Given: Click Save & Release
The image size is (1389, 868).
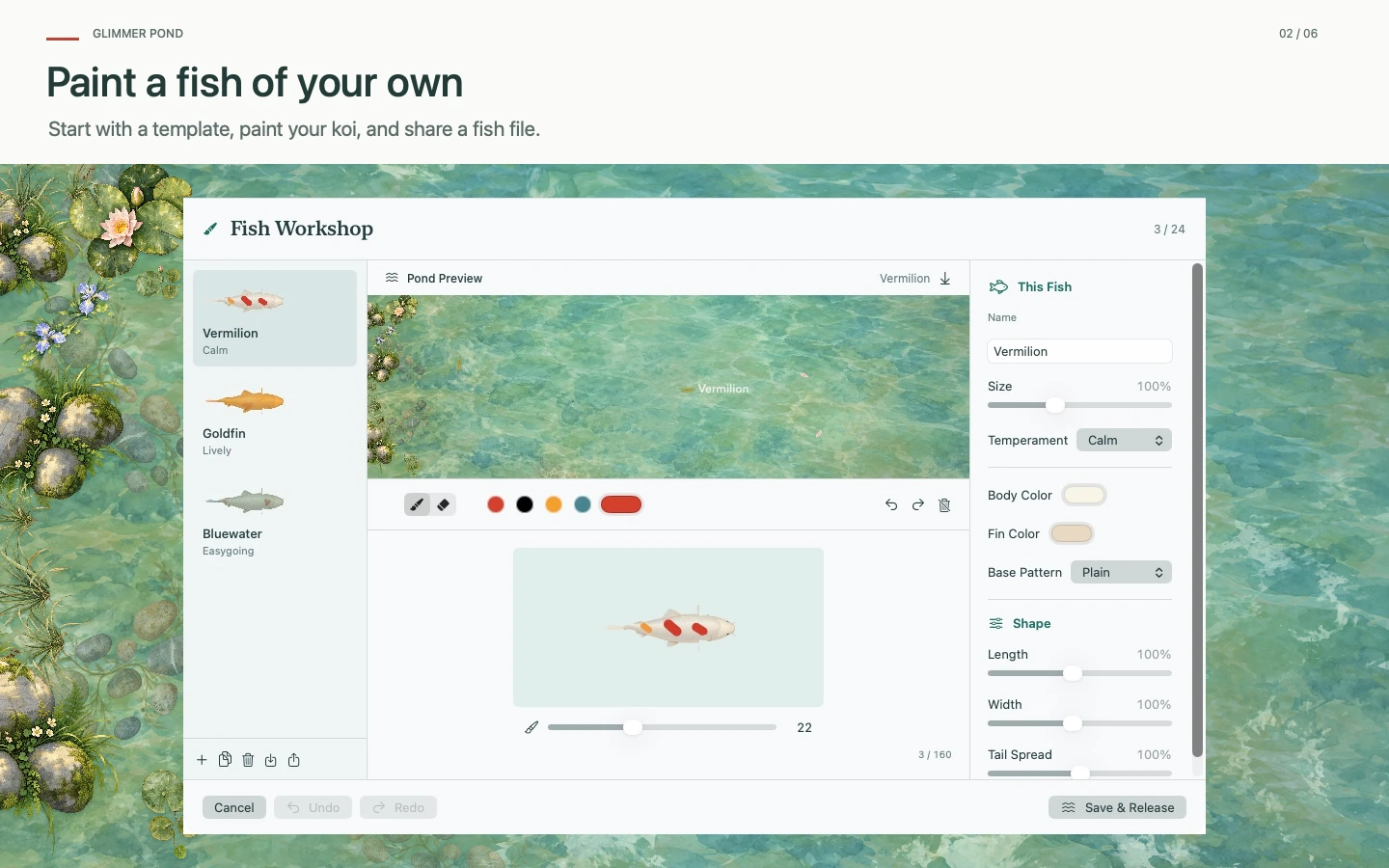Looking at the screenshot, I should point(1117,807).
